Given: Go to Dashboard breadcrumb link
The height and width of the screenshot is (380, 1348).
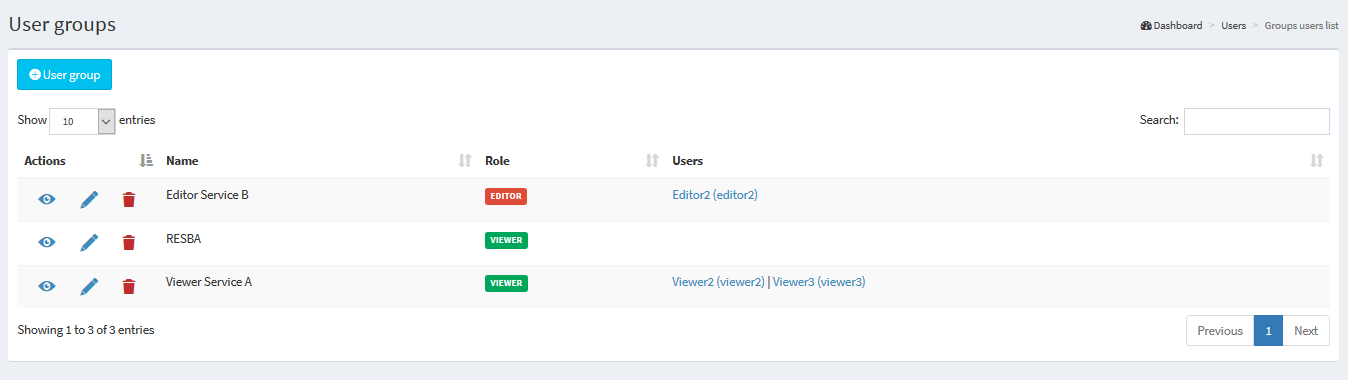Looking at the screenshot, I should [x=1171, y=26].
